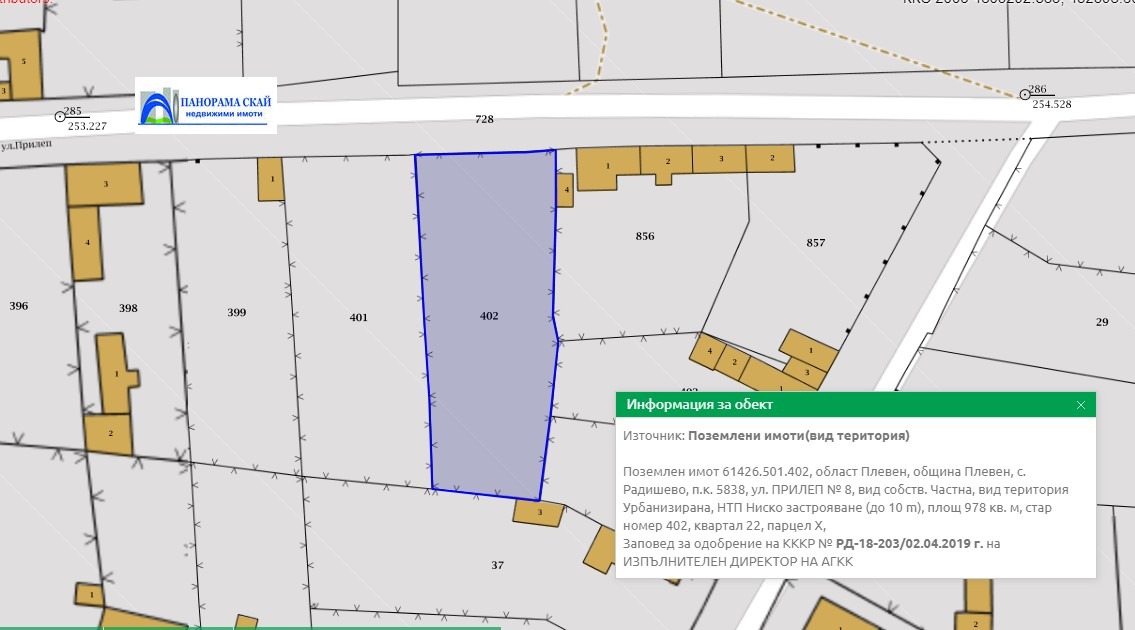Select parcel 857 on the map
The image size is (1135, 630).
click(x=815, y=243)
